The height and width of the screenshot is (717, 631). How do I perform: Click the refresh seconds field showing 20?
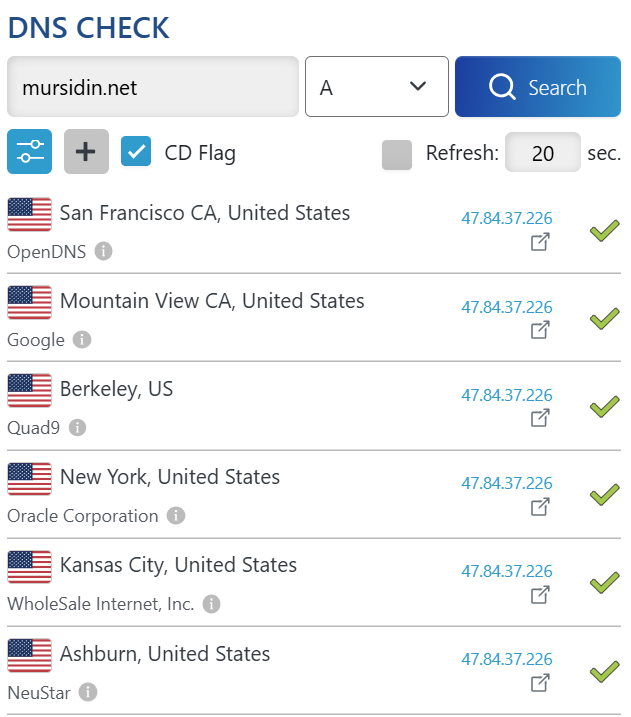point(542,153)
